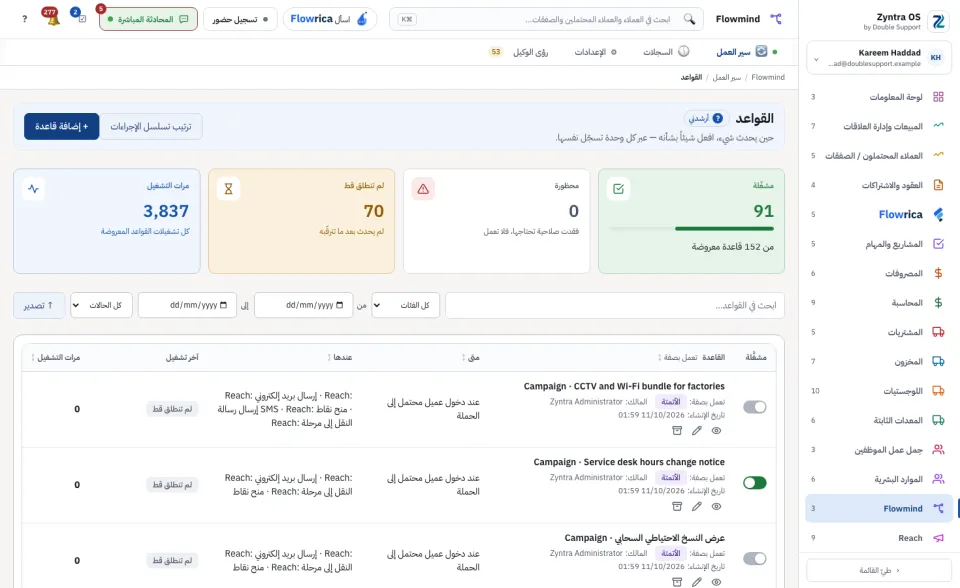Screen dimensions: 960x588
Task: Click the Zyntra OS logo icon
Action: pyautogui.click(x=938, y=21)
